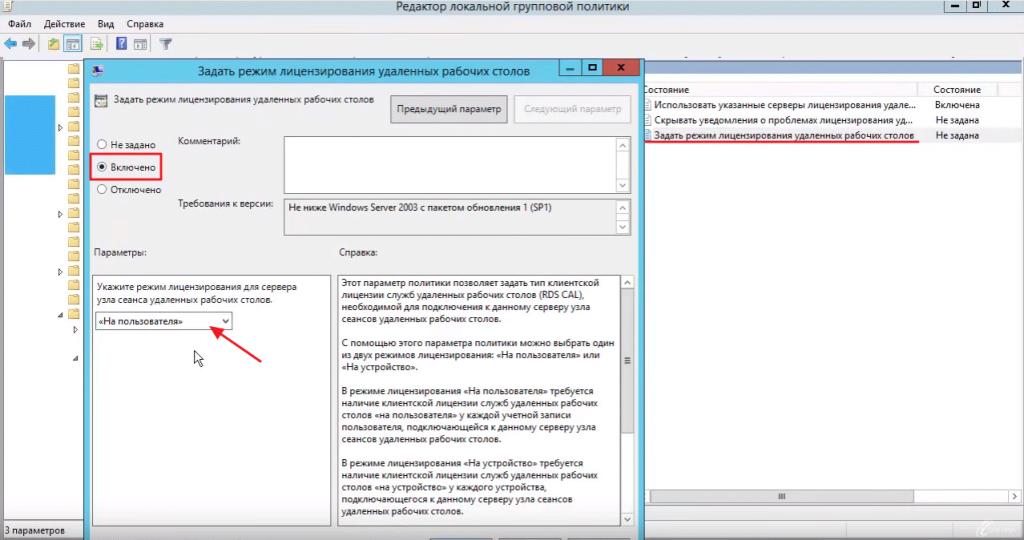Screen dimensions: 1024x540
Task: Click the 'Следующий параметр' button
Action: (572, 109)
